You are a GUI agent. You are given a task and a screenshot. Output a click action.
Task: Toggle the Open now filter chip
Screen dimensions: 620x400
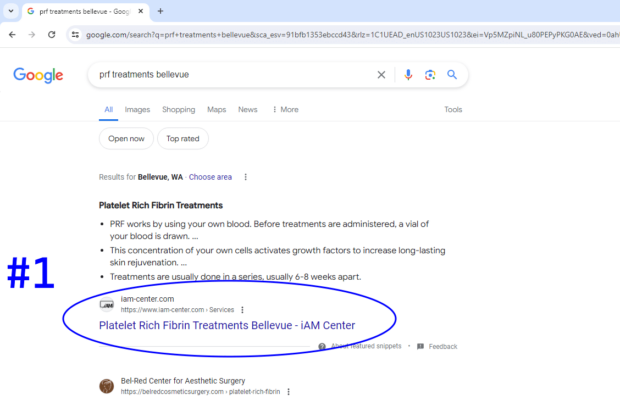[127, 139]
